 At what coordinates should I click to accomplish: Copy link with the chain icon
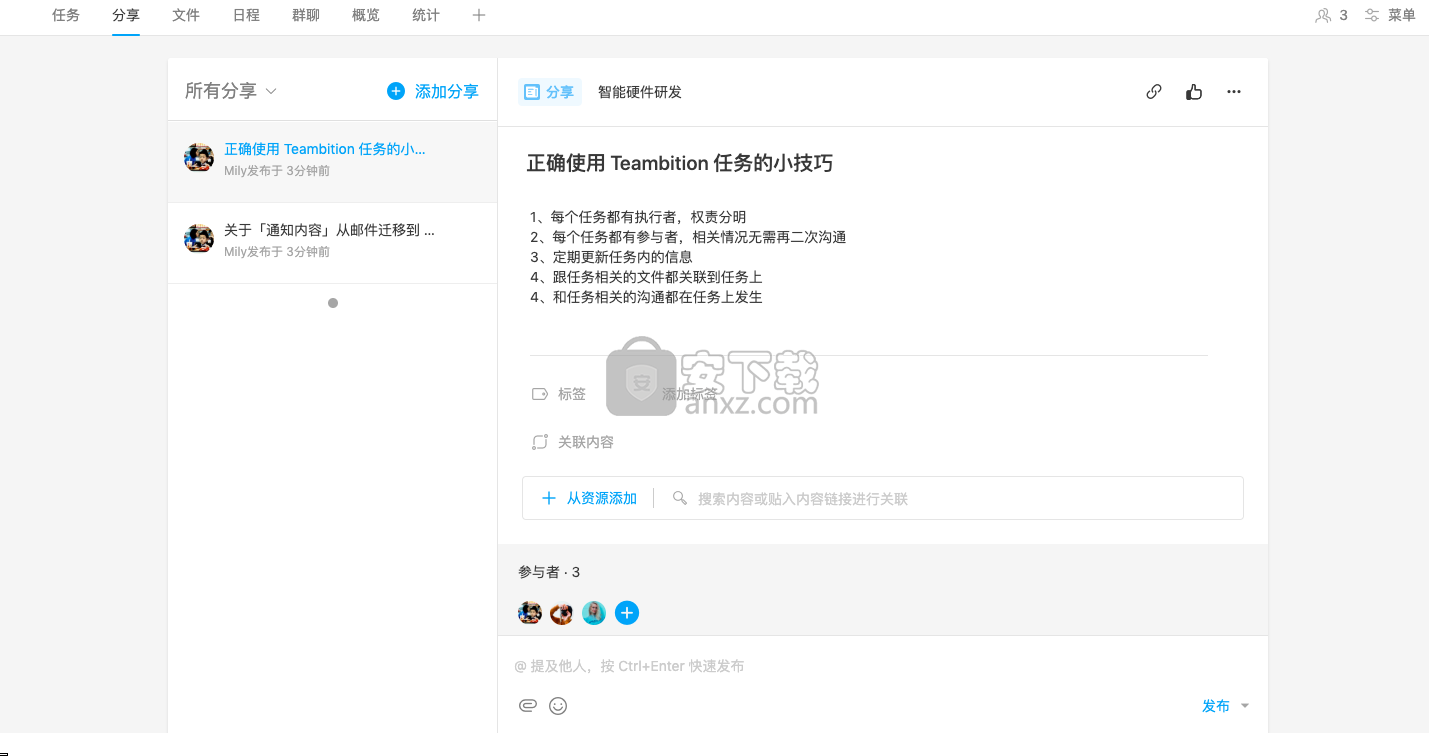1154,92
